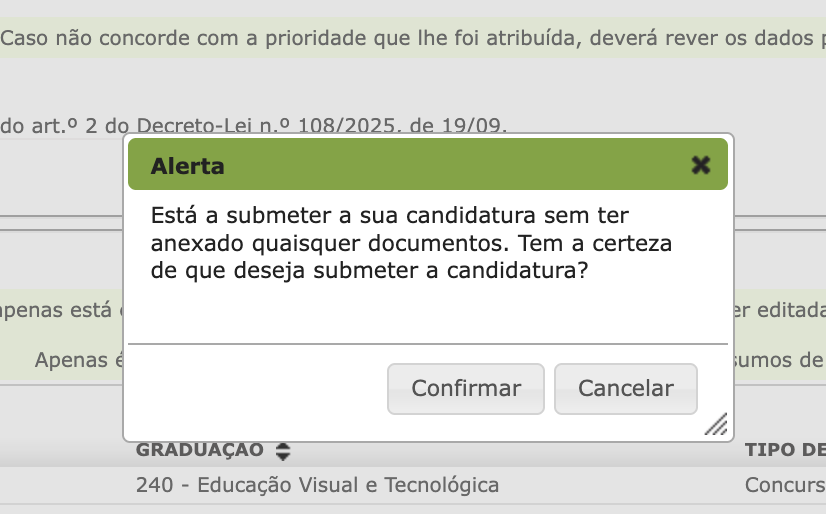This screenshot has width=826, height=514.
Task: Select the 240 - Educação Visual e Tecnológica row
Action: click(317, 486)
